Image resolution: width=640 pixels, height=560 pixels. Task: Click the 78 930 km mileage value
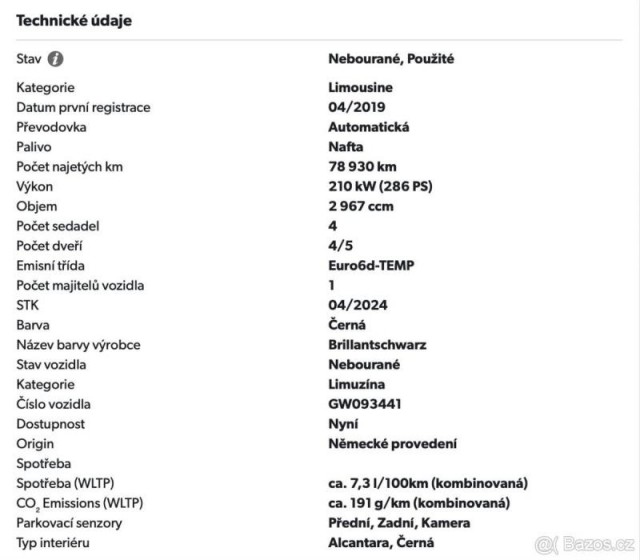[x=364, y=167]
